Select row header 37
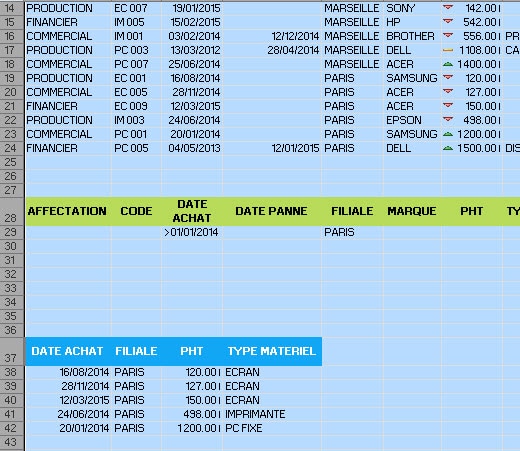This screenshot has width=520, height=451. pyautogui.click(x=12, y=351)
